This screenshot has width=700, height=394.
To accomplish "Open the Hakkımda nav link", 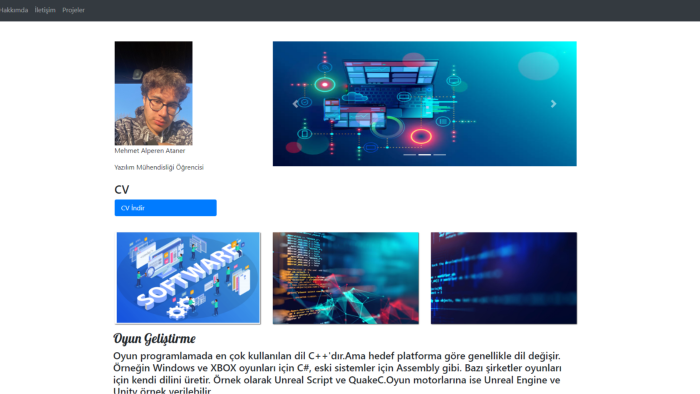I will (13, 10).
